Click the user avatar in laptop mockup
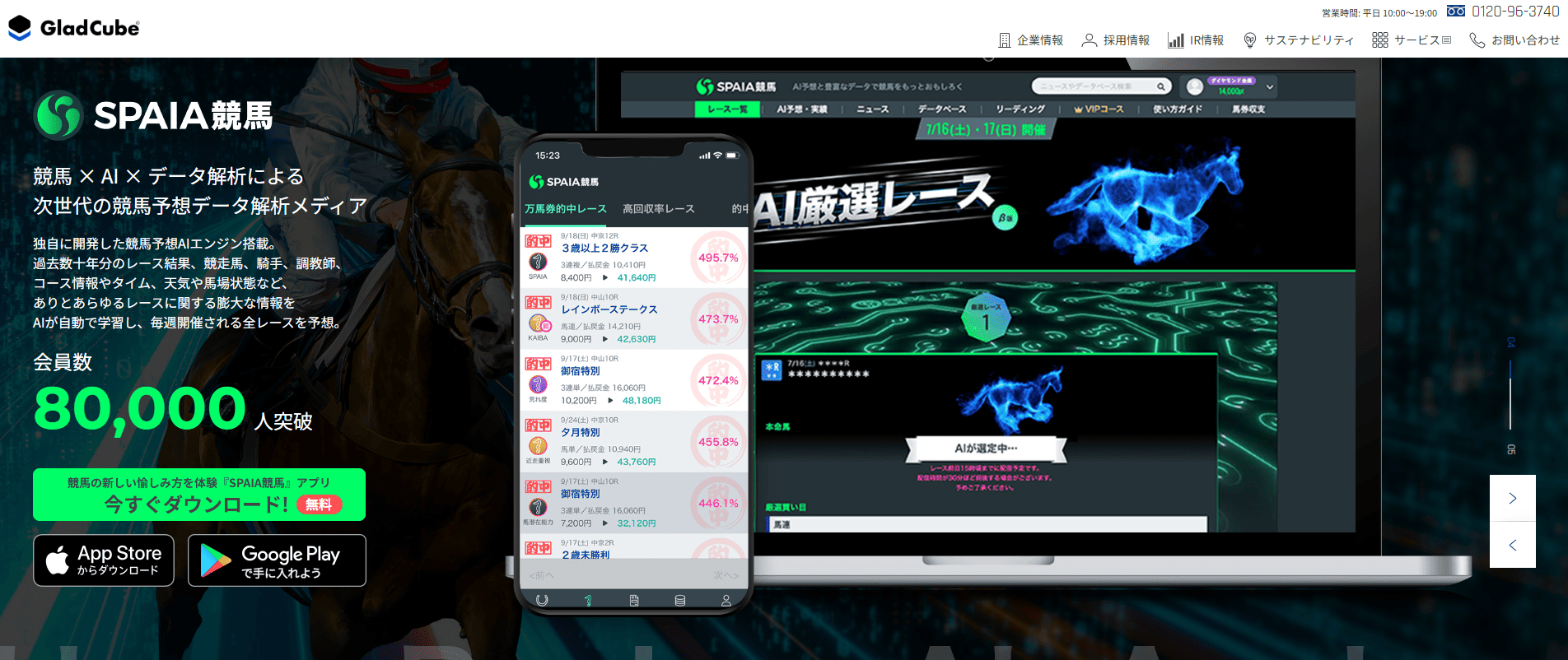This screenshot has width=1568, height=660. pos(1195,86)
